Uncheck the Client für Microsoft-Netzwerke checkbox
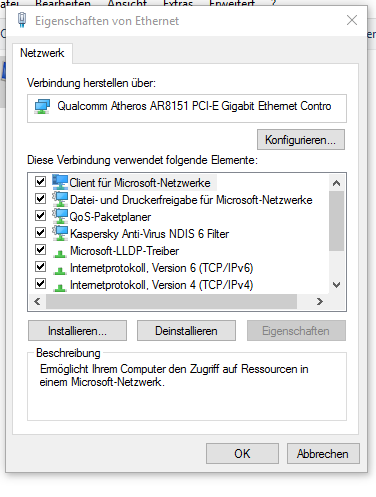The image size is (376, 497). click(x=41, y=182)
